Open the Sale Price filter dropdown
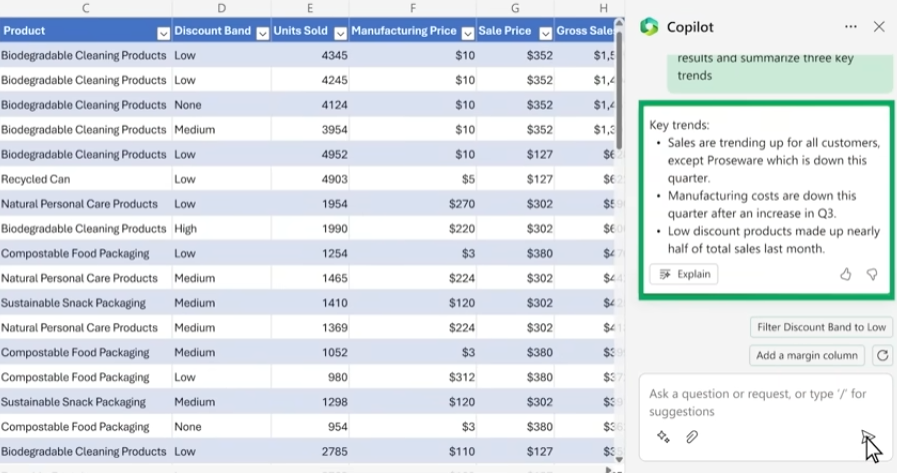897x473 pixels. point(544,32)
